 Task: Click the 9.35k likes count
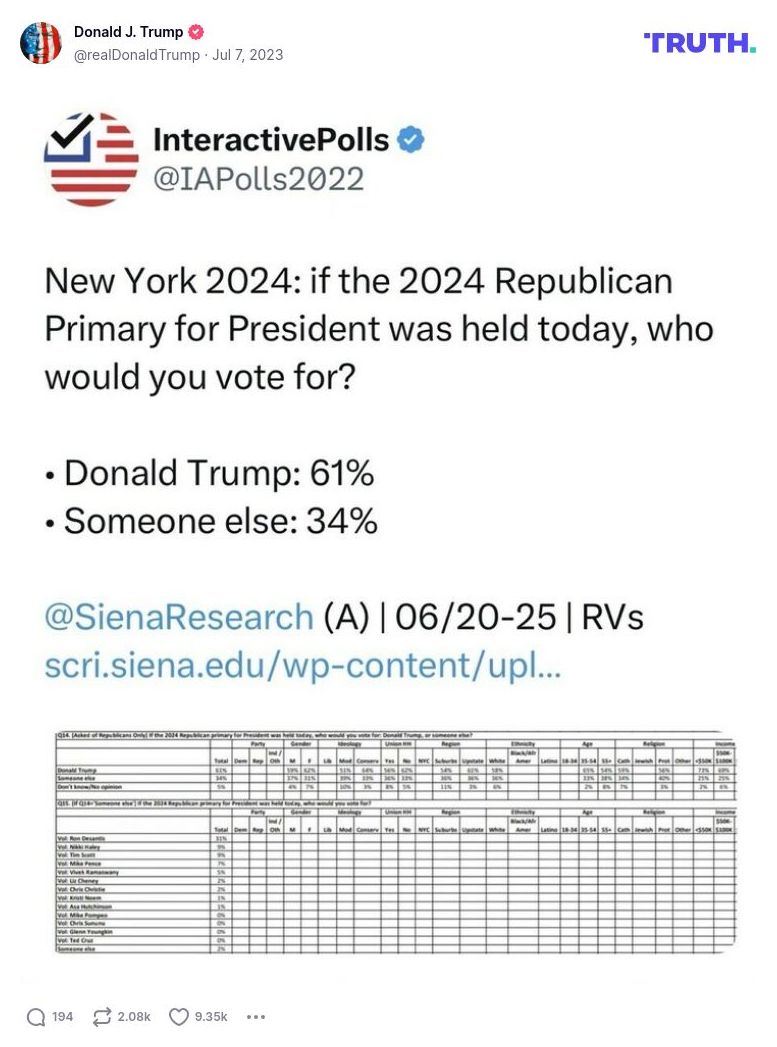211,1016
